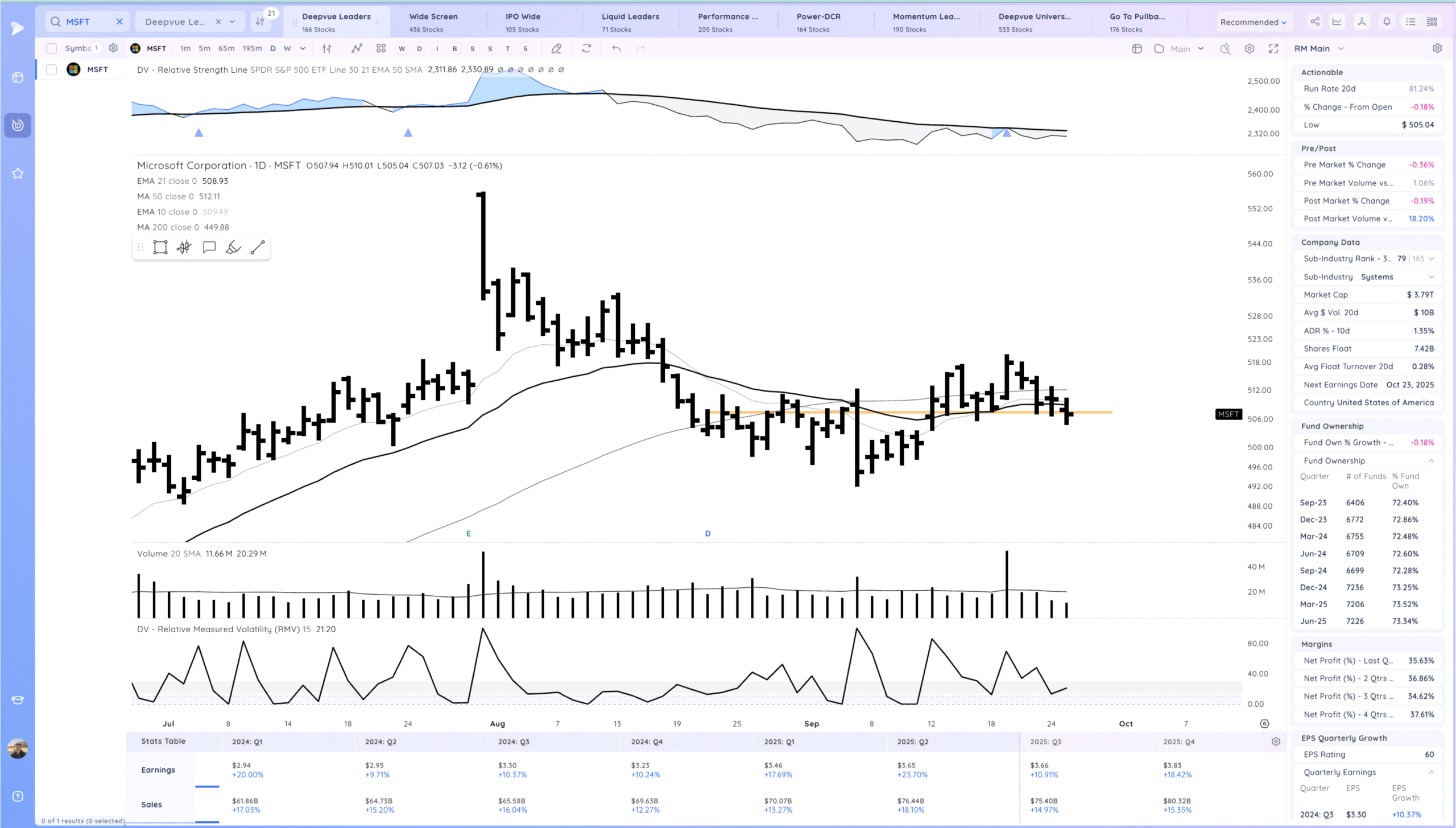Redo the chart action
Image resolution: width=1456 pixels, height=828 pixels.
point(640,48)
